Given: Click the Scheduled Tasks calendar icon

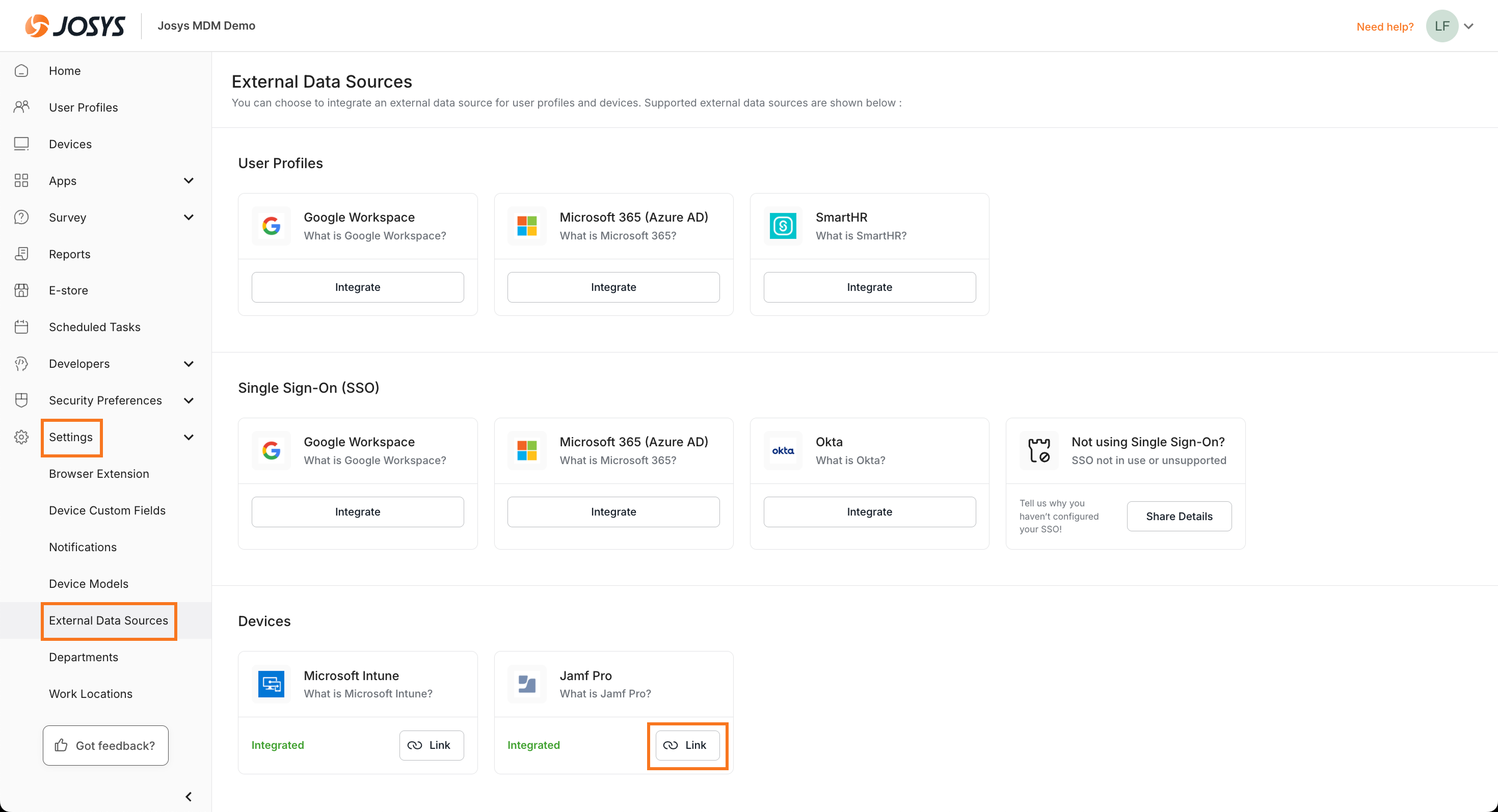Looking at the screenshot, I should (21, 327).
